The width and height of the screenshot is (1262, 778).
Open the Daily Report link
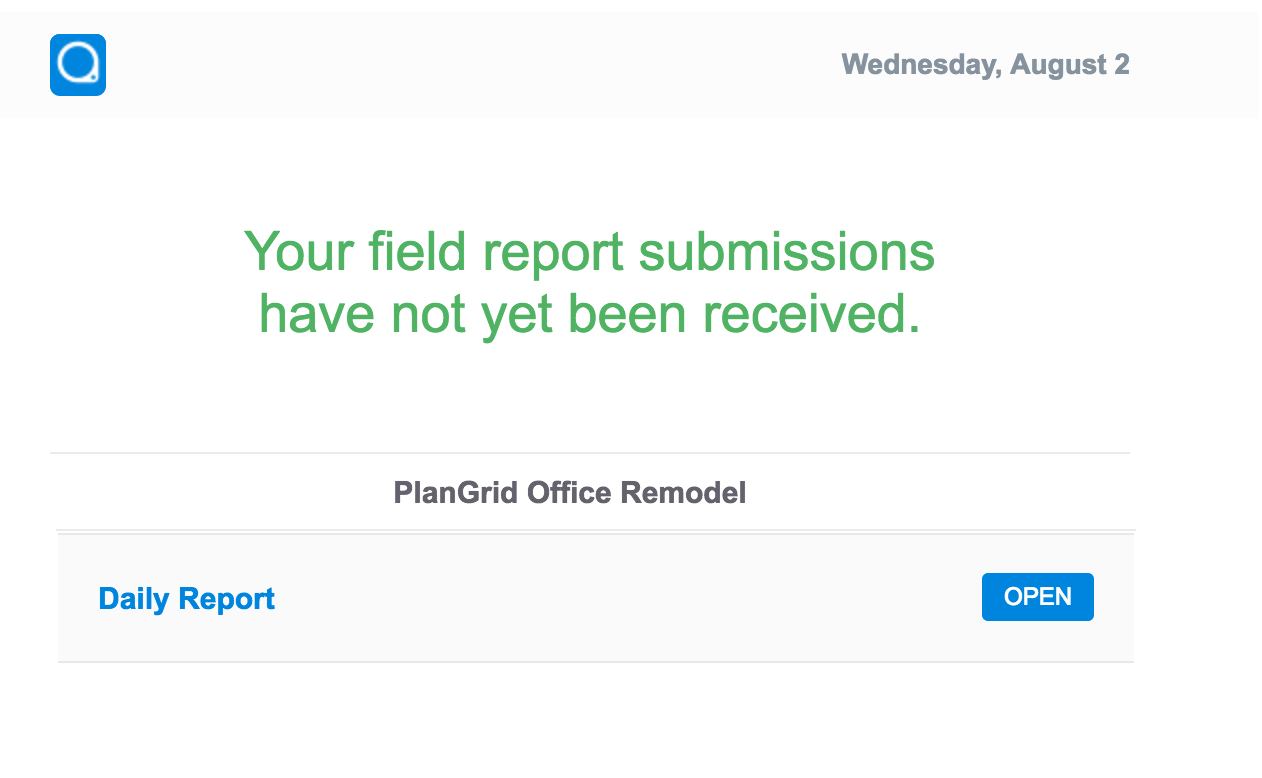[186, 599]
